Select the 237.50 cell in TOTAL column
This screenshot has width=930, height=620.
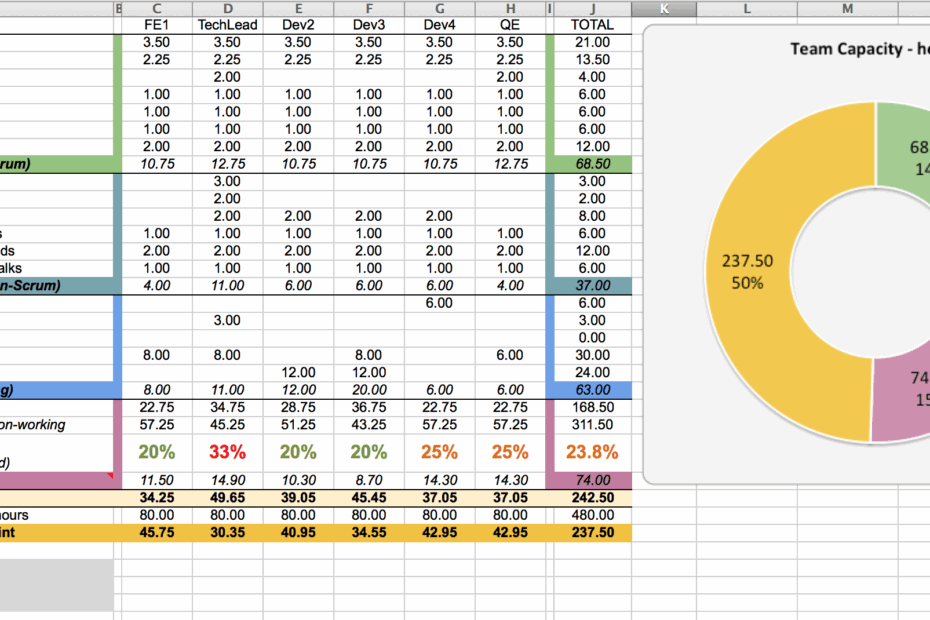[593, 532]
